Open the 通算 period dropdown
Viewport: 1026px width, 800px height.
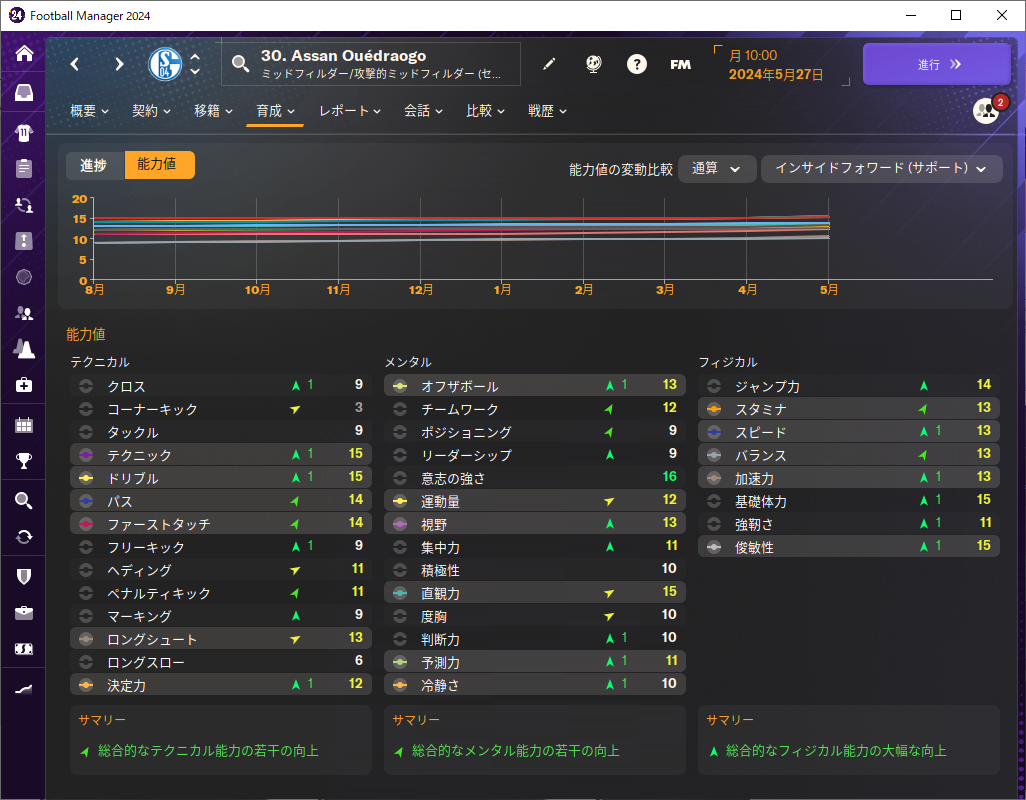point(716,169)
